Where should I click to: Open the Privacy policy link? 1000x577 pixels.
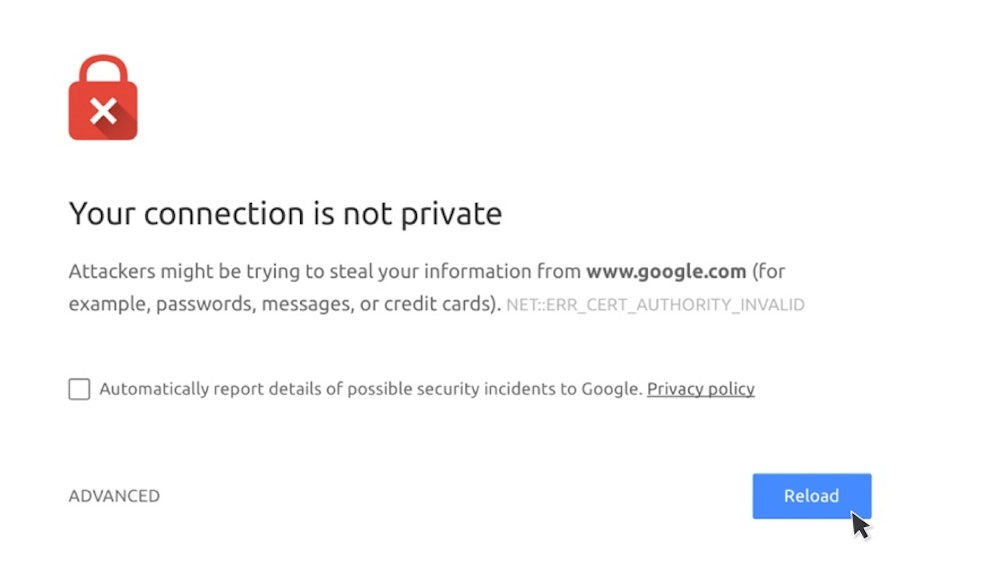pos(700,389)
